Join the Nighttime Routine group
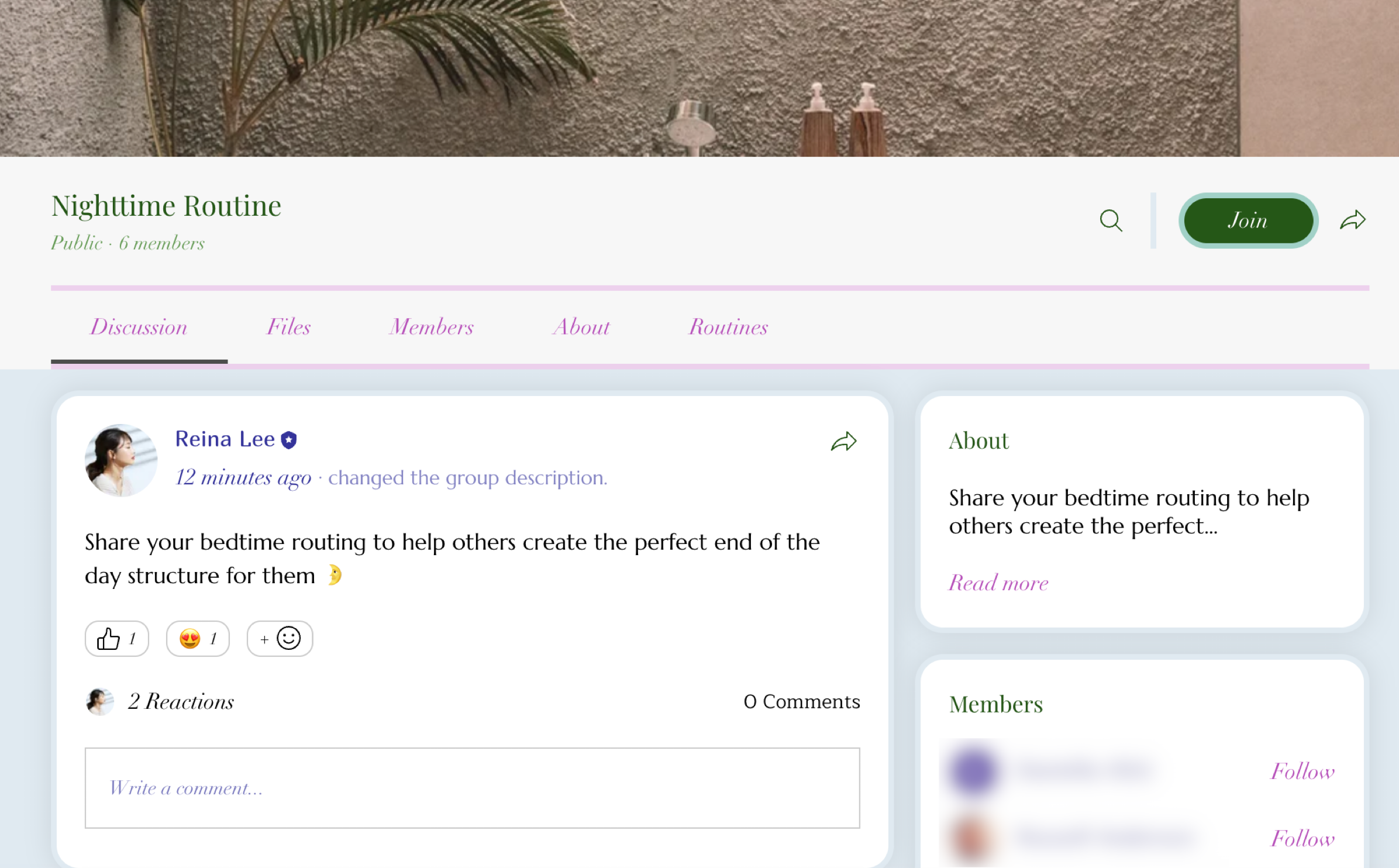This screenshot has width=1399, height=868. (1248, 221)
